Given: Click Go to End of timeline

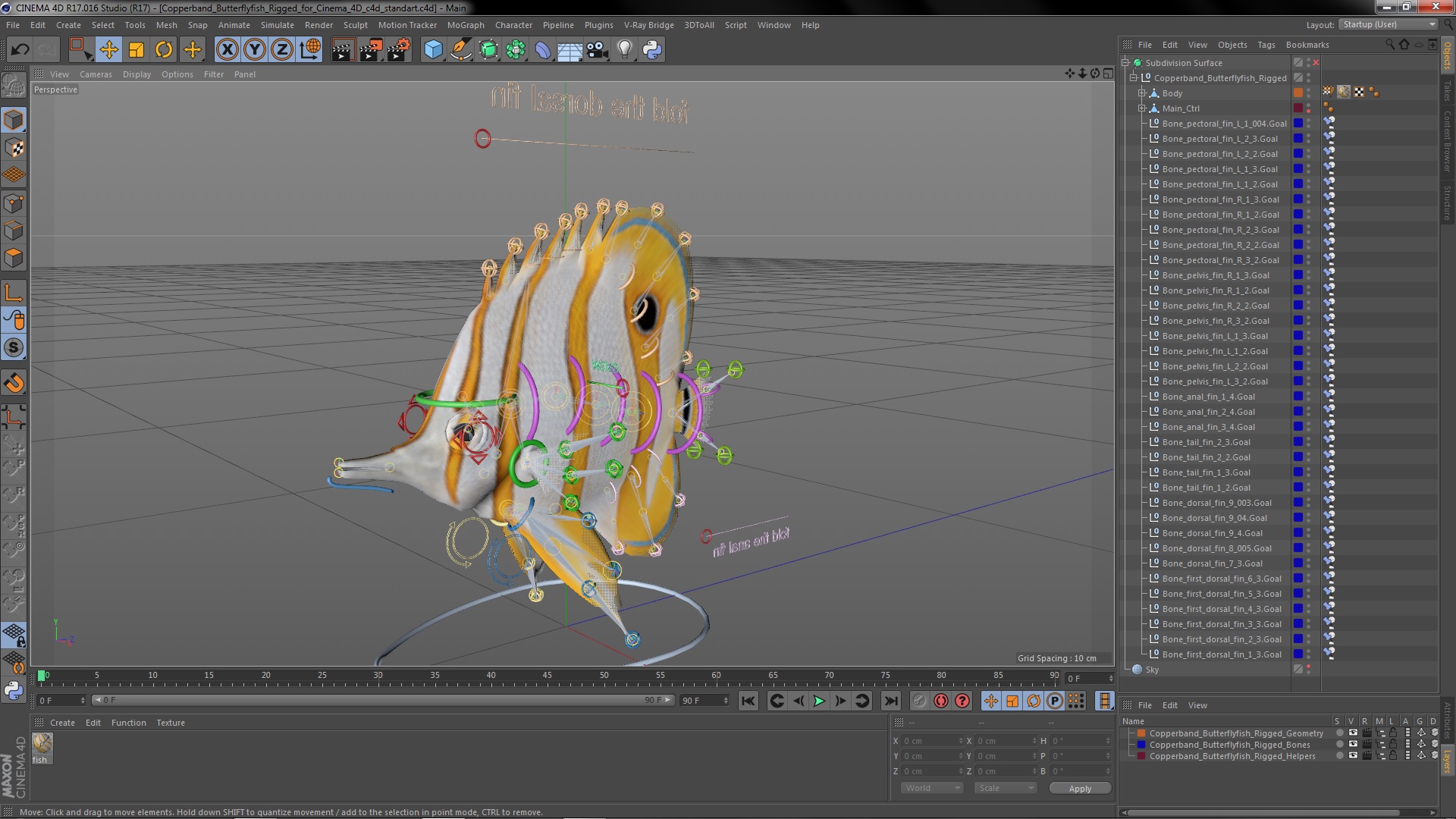Looking at the screenshot, I should click(x=891, y=701).
